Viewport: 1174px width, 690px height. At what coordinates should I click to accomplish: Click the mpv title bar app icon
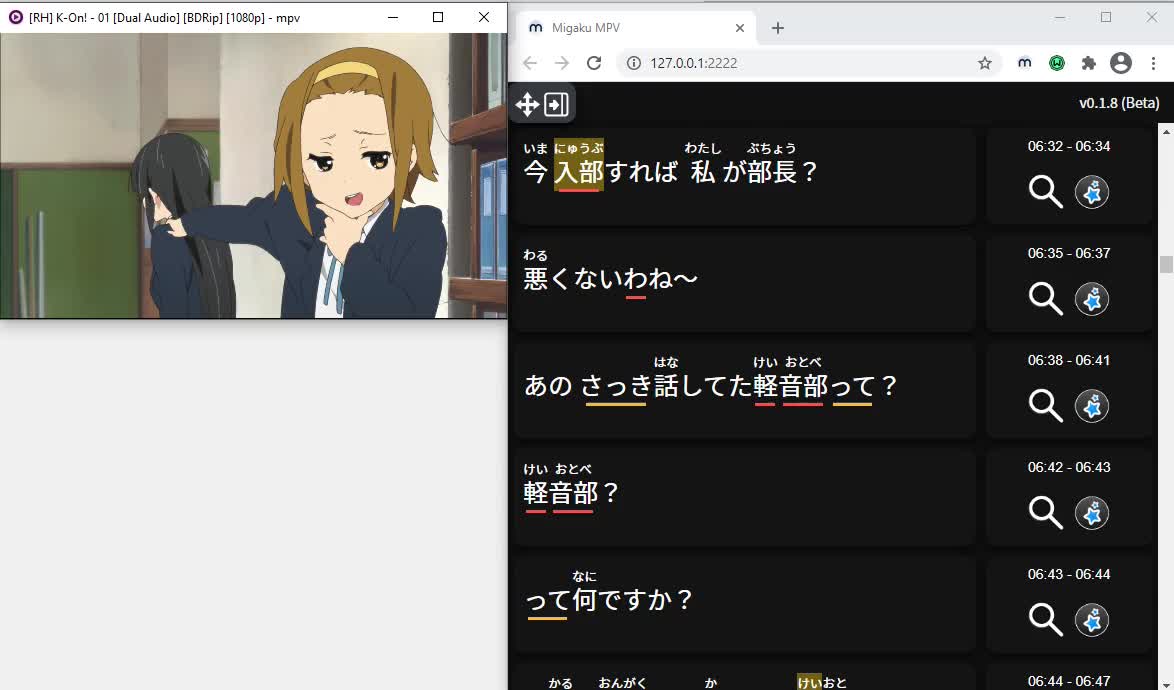tap(15, 16)
